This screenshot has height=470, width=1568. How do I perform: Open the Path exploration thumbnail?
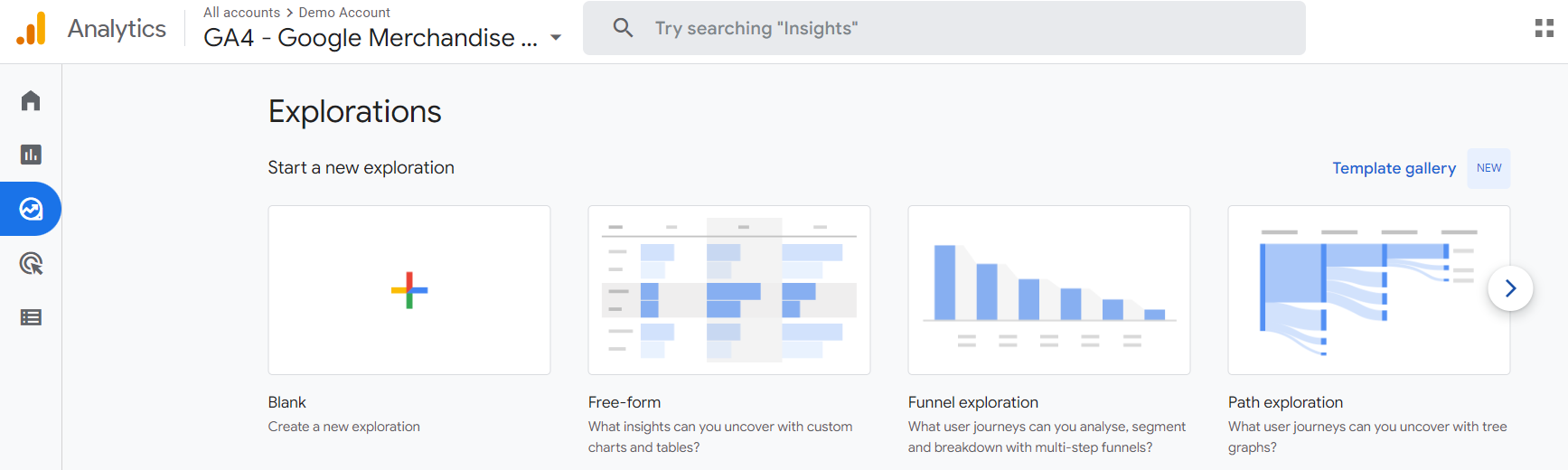1356,290
